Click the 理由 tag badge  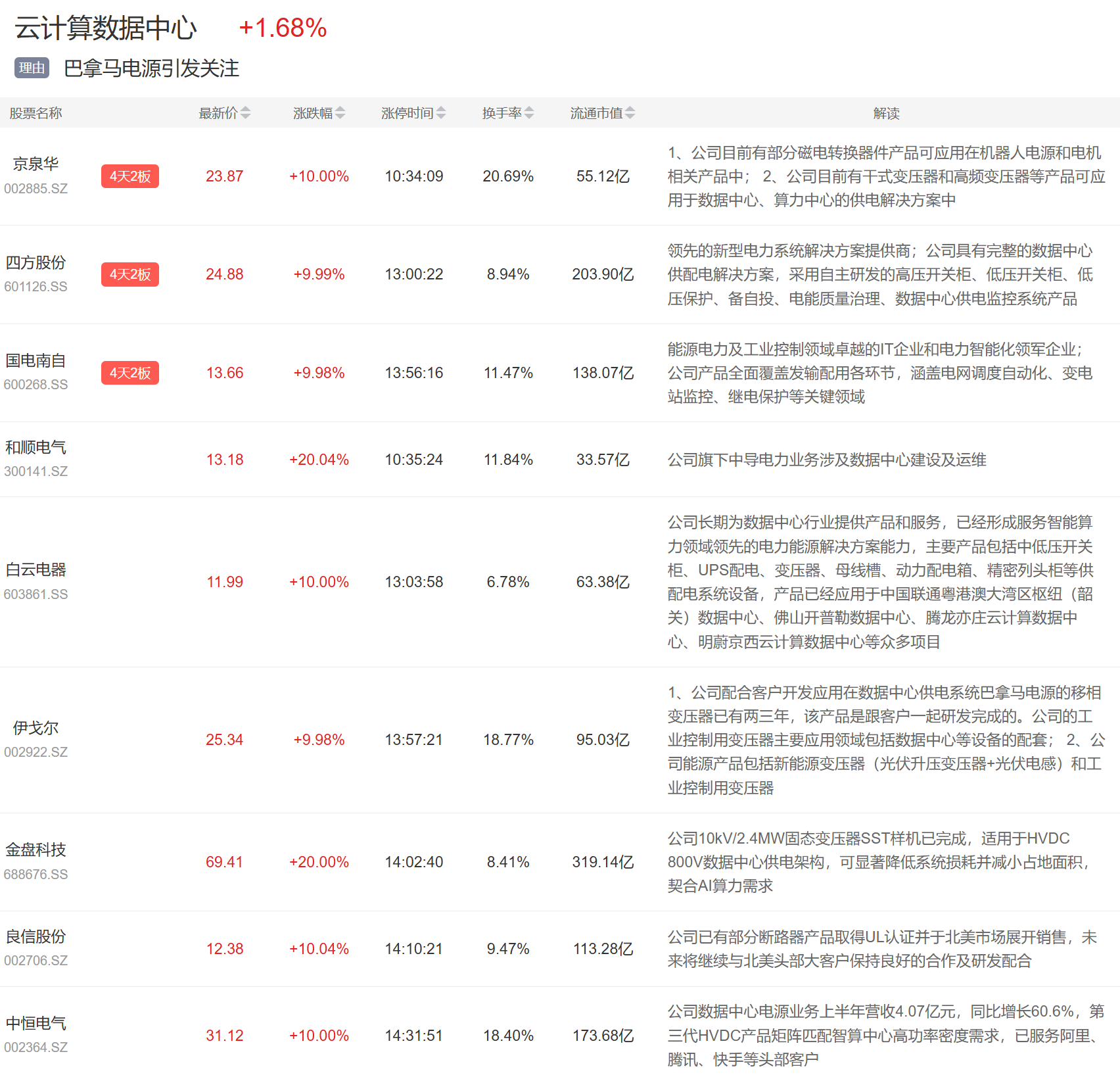pyautogui.click(x=32, y=68)
